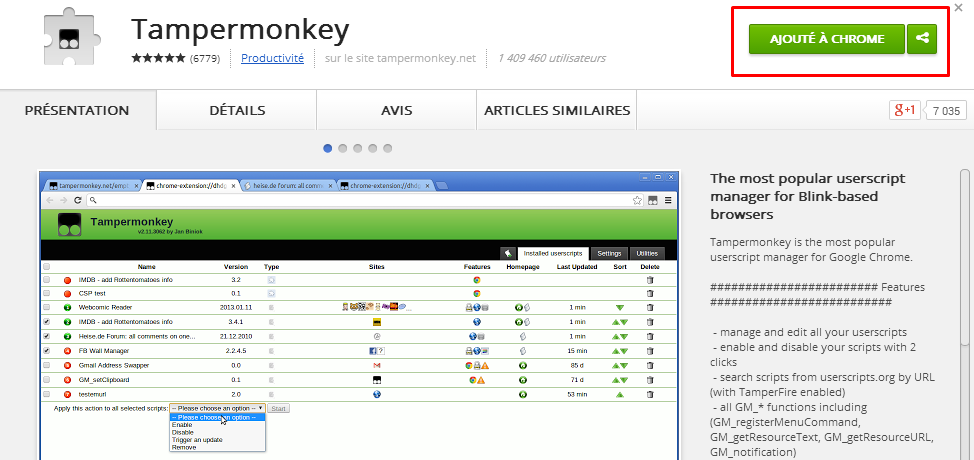Click the green AJOUTÉ À CHROME button
This screenshot has height=460, width=974.
point(827,39)
